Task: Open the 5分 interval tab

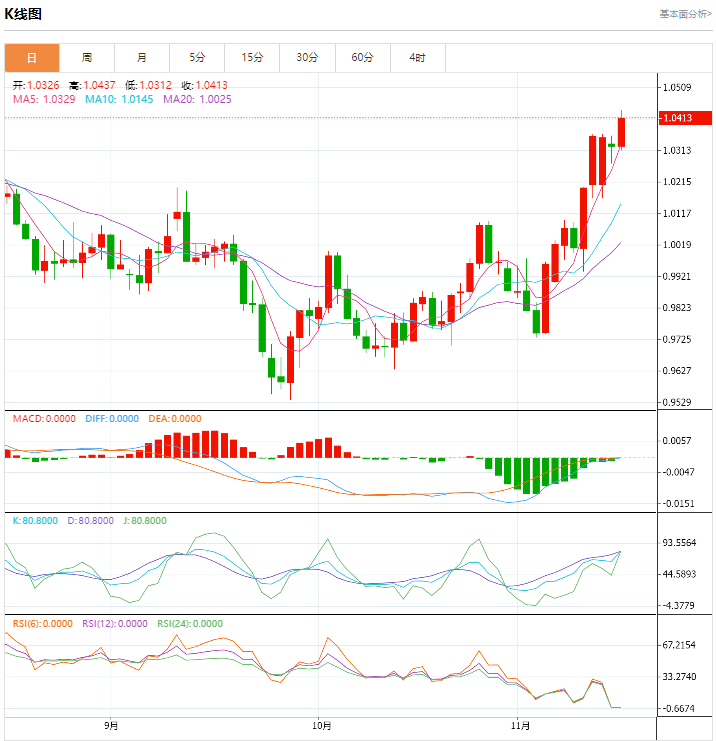Action: pyautogui.click(x=197, y=58)
